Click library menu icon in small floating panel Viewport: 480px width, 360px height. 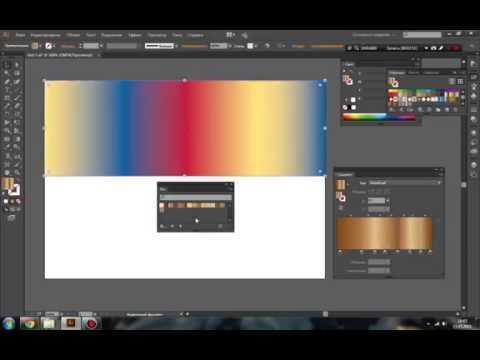coord(162,226)
